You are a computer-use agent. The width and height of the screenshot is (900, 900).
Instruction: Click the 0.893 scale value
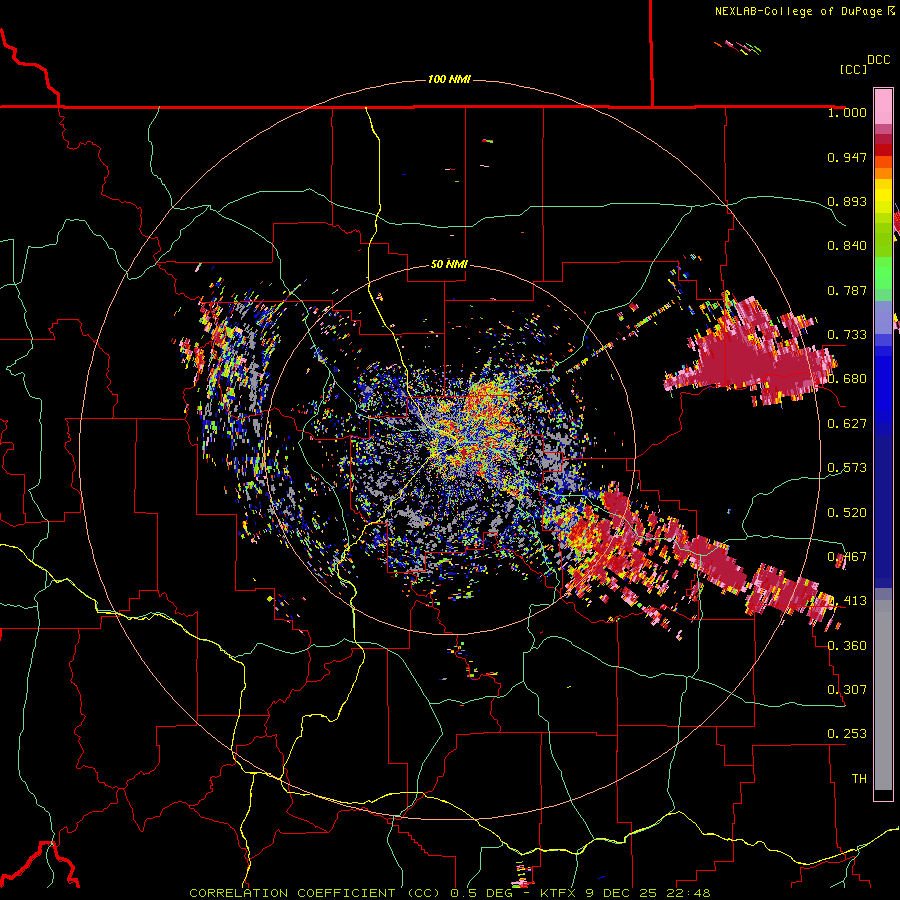847,201
